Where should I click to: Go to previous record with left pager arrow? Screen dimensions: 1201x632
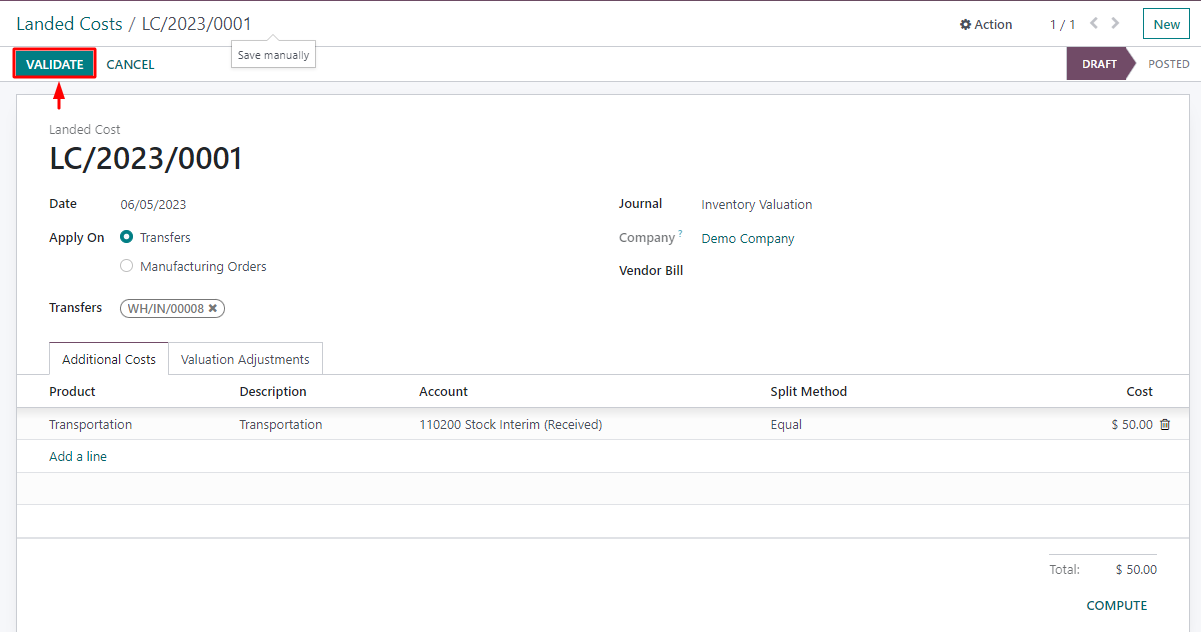(1093, 23)
